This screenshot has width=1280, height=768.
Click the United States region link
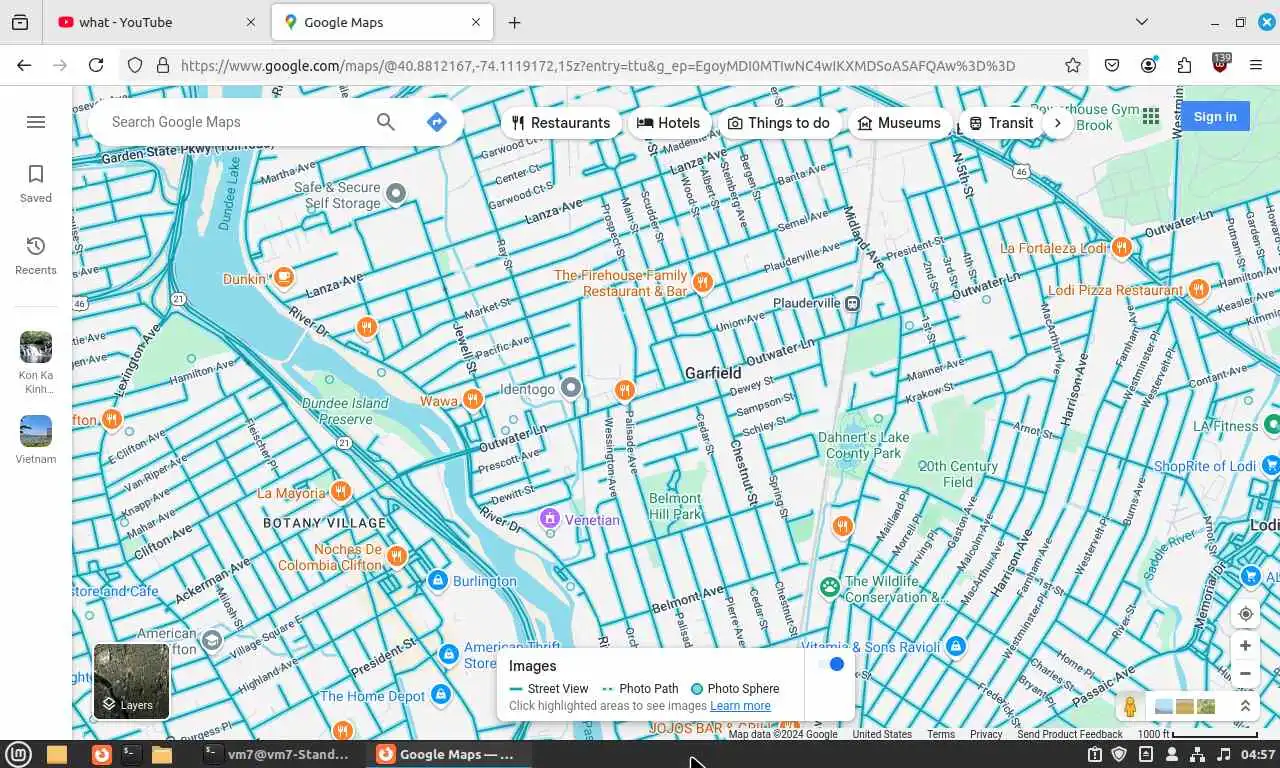pyautogui.click(x=882, y=734)
